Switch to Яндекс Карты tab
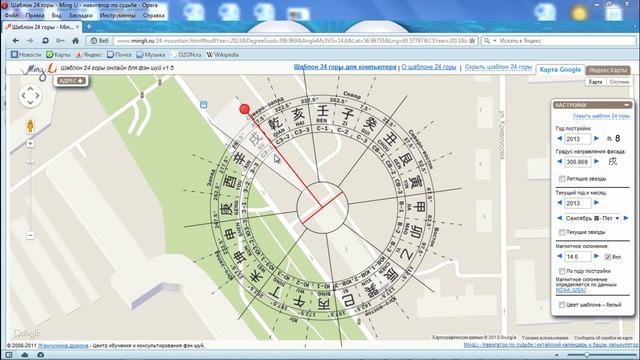Viewport: 640px width, 360px height. coord(608,70)
